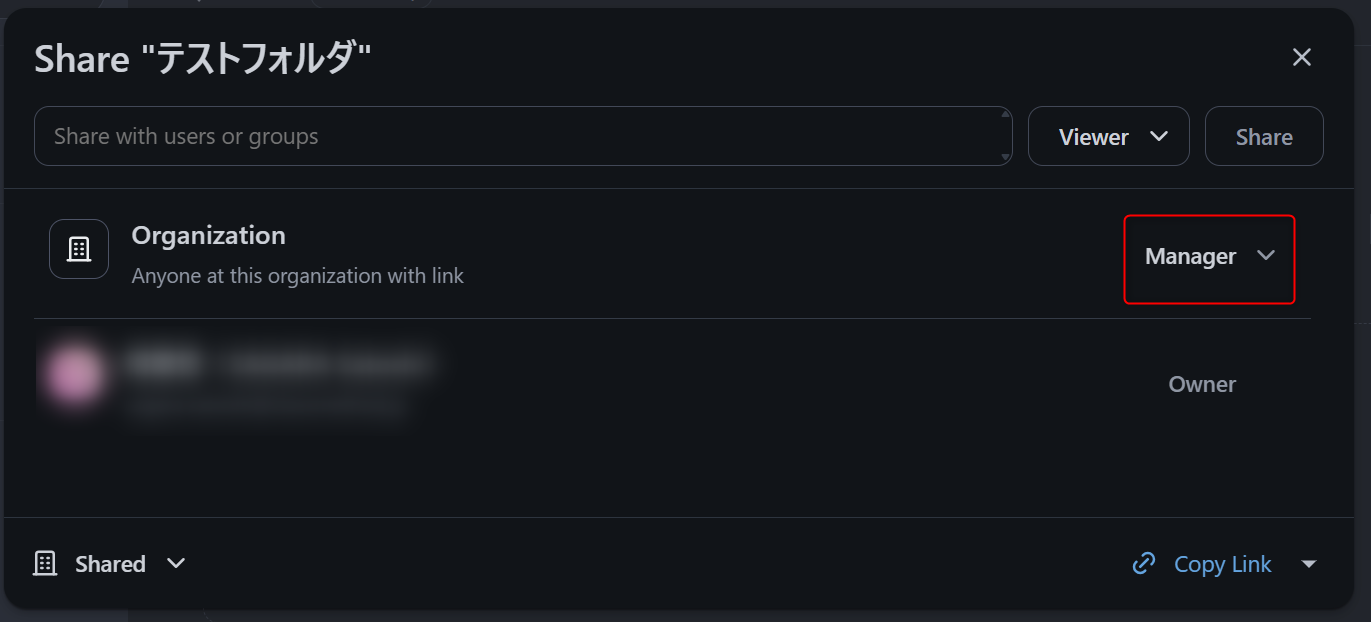Click the chevron next to Shared
The width and height of the screenshot is (1371, 622).
[176, 563]
